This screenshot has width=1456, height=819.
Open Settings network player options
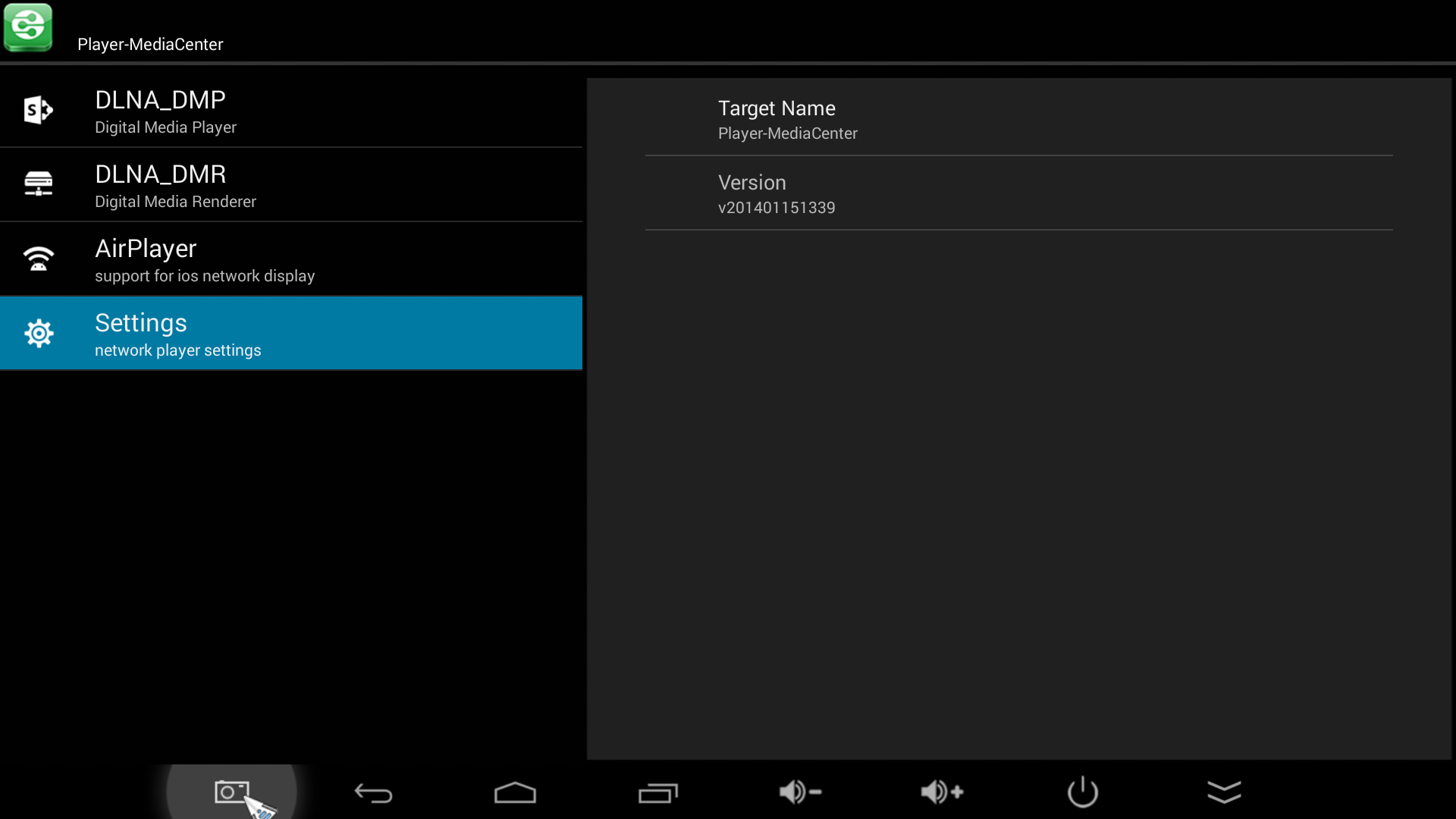click(291, 333)
